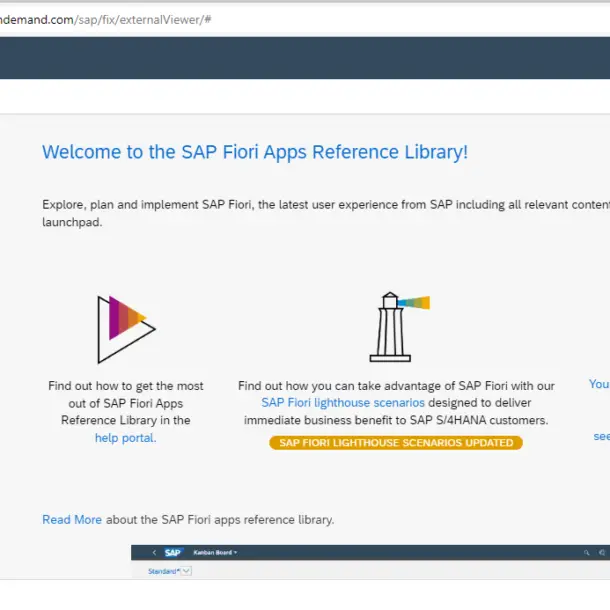
Task: Click the back arrow in the Kanban Board preview
Action: pyautogui.click(x=154, y=552)
